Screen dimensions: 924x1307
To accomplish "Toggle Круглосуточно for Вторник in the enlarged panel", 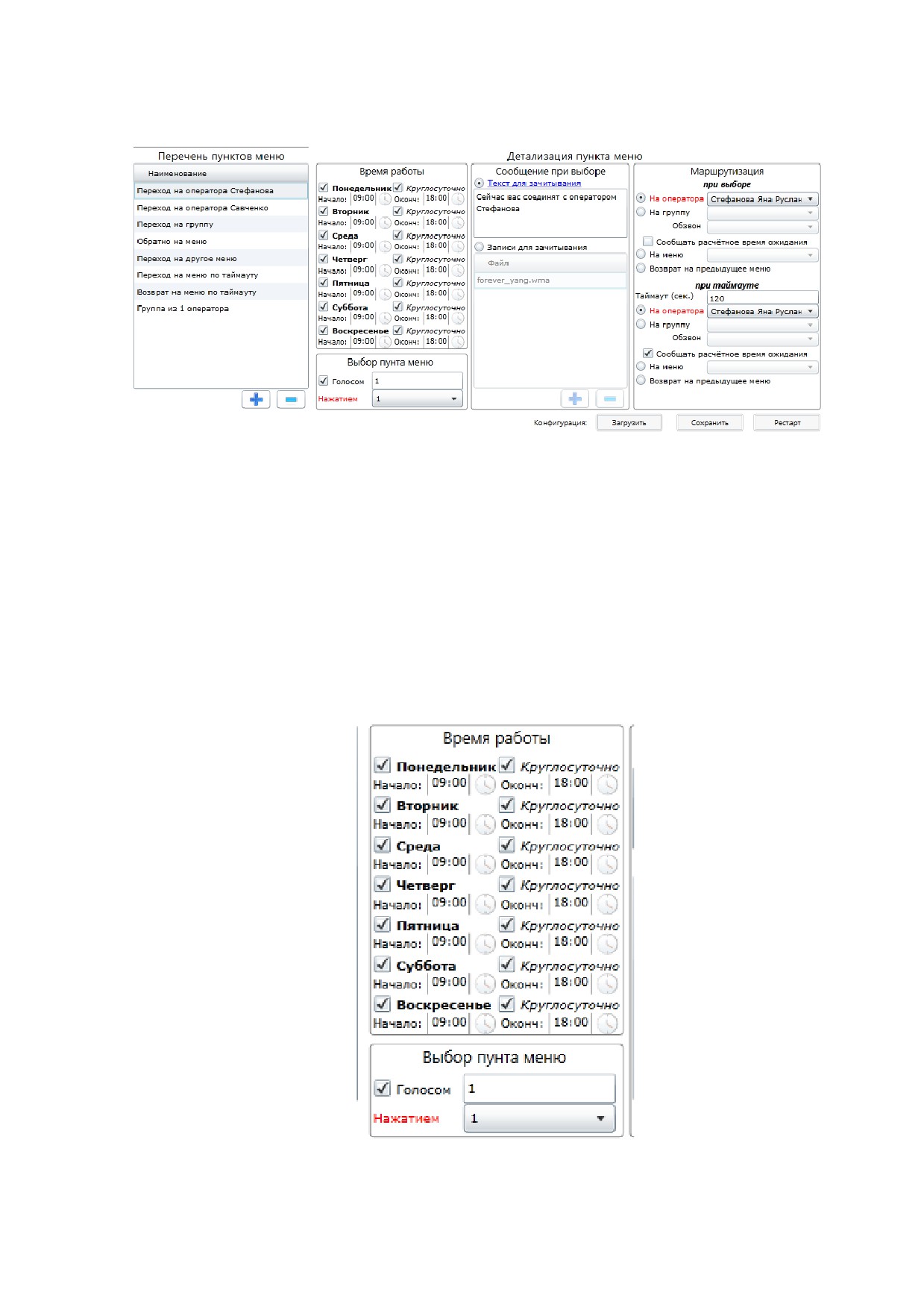I will tap(507, 804).
